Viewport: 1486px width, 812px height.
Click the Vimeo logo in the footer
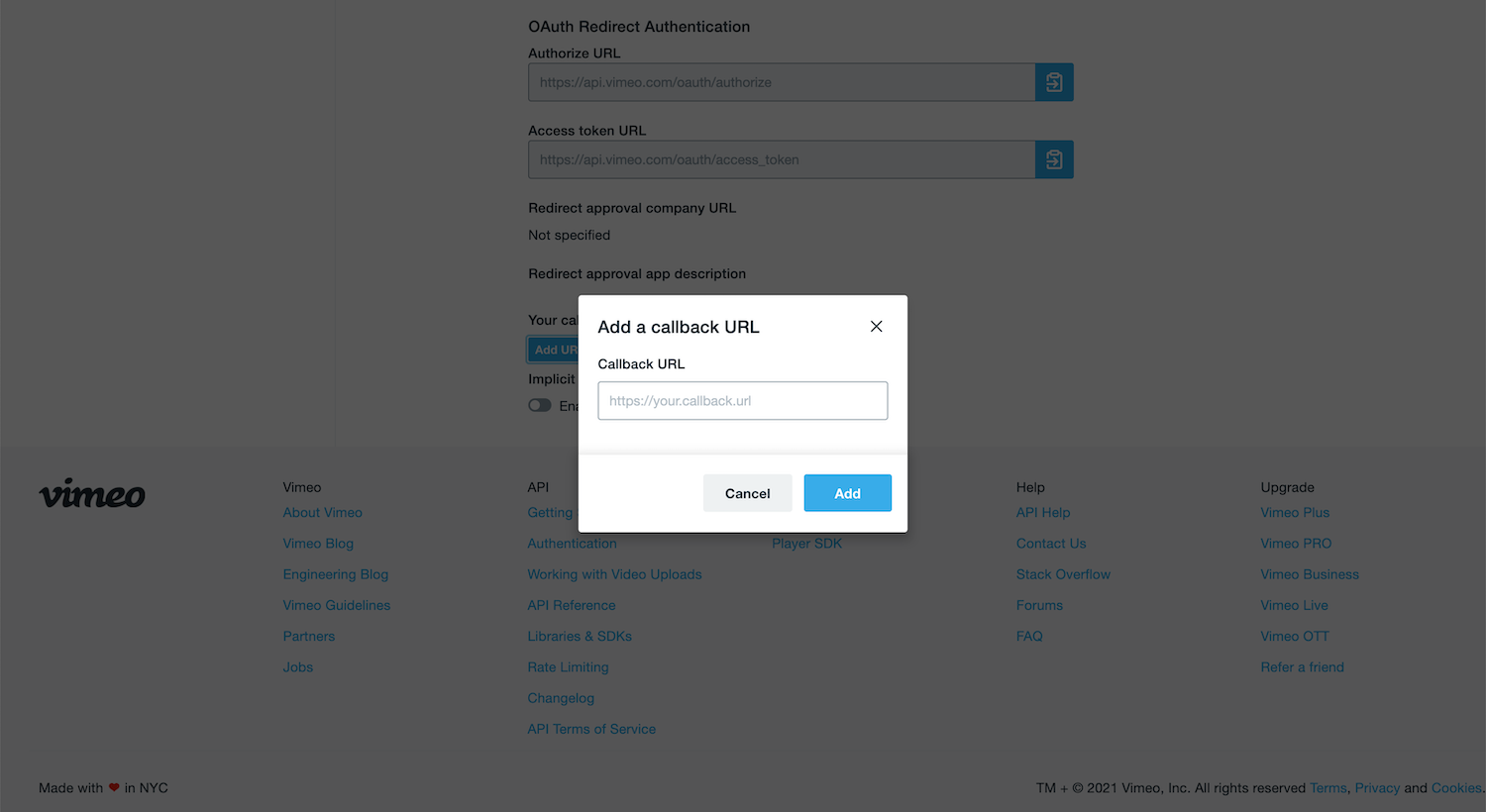[91, 494]
